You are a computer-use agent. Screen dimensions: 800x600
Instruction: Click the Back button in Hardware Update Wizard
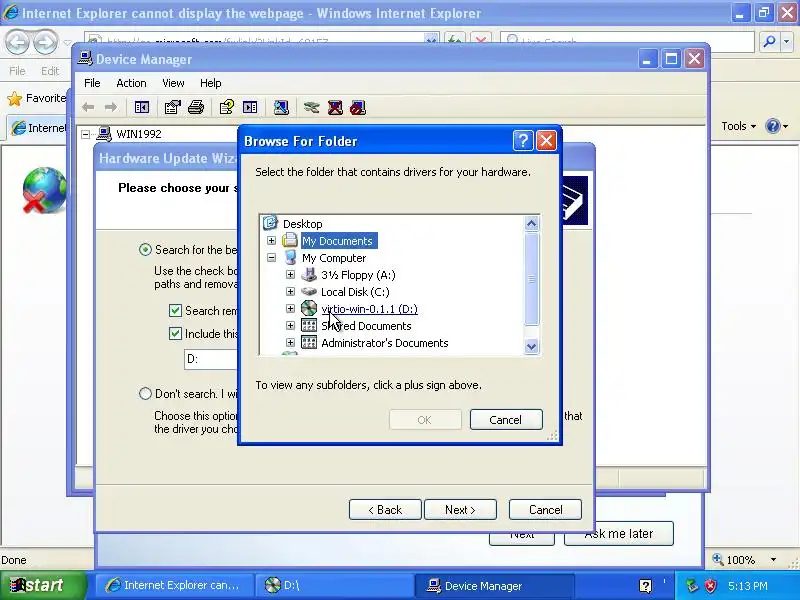point(385,509)
